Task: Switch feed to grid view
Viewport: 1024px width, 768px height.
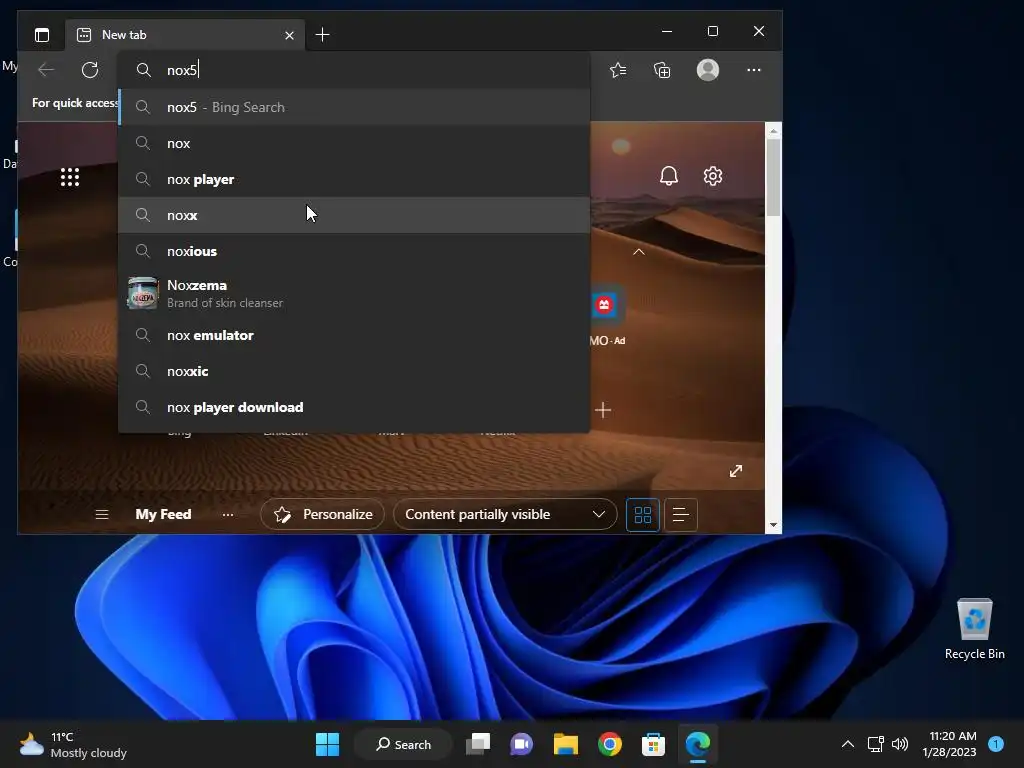Action: click(643, 515)
